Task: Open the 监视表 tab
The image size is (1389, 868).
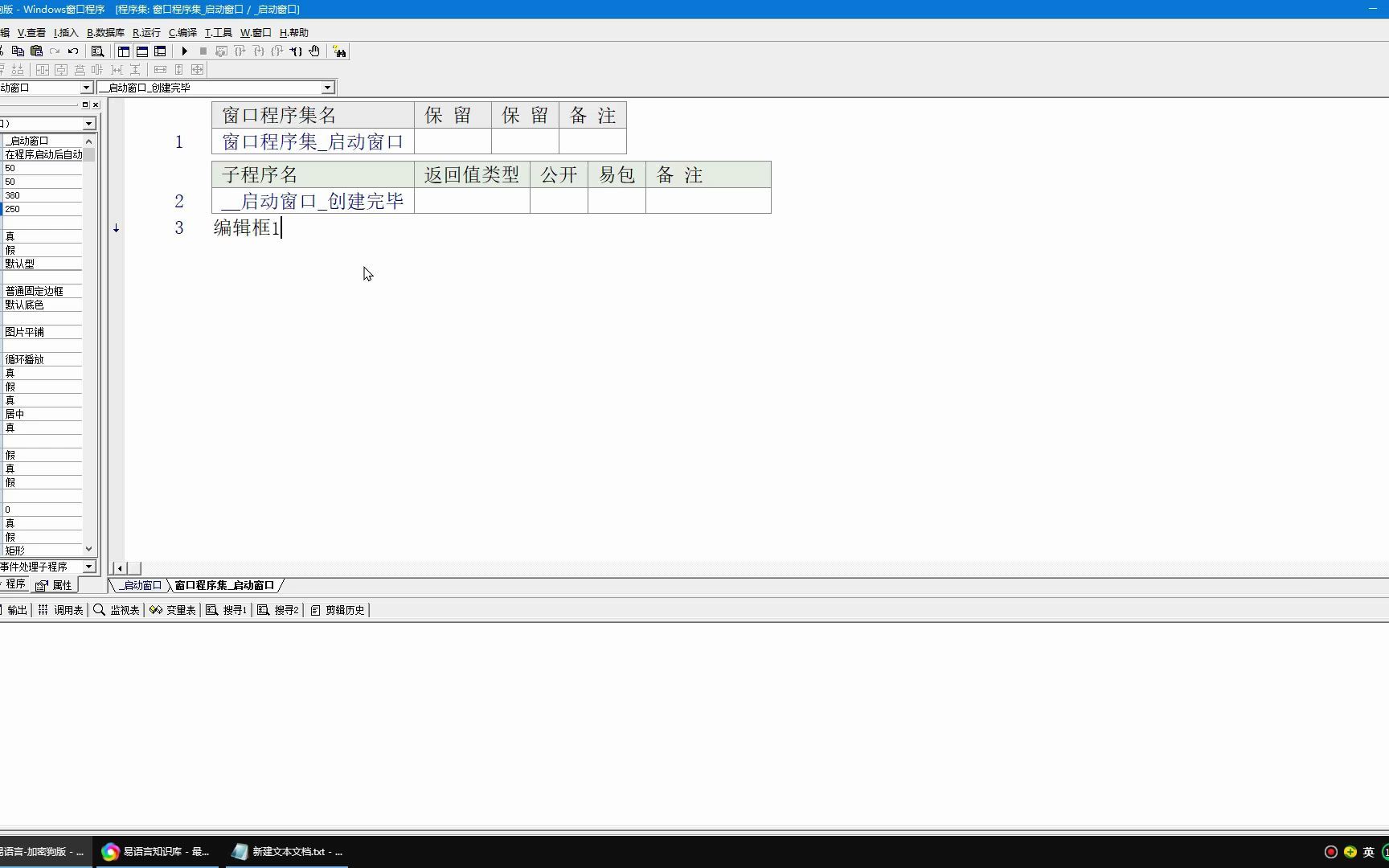Action: pyautogui.click(x=117, y=610)
